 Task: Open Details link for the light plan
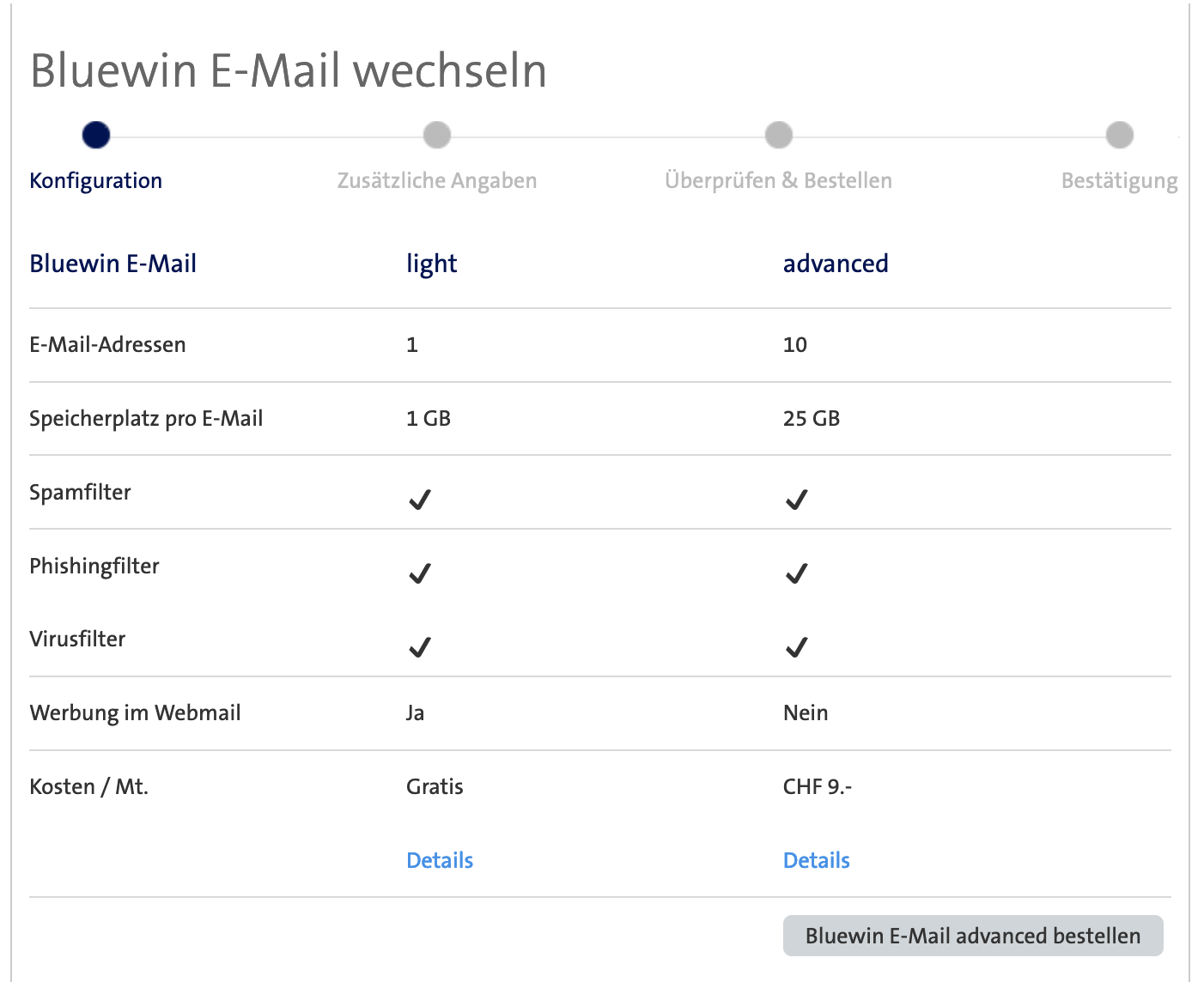point(440,860)
